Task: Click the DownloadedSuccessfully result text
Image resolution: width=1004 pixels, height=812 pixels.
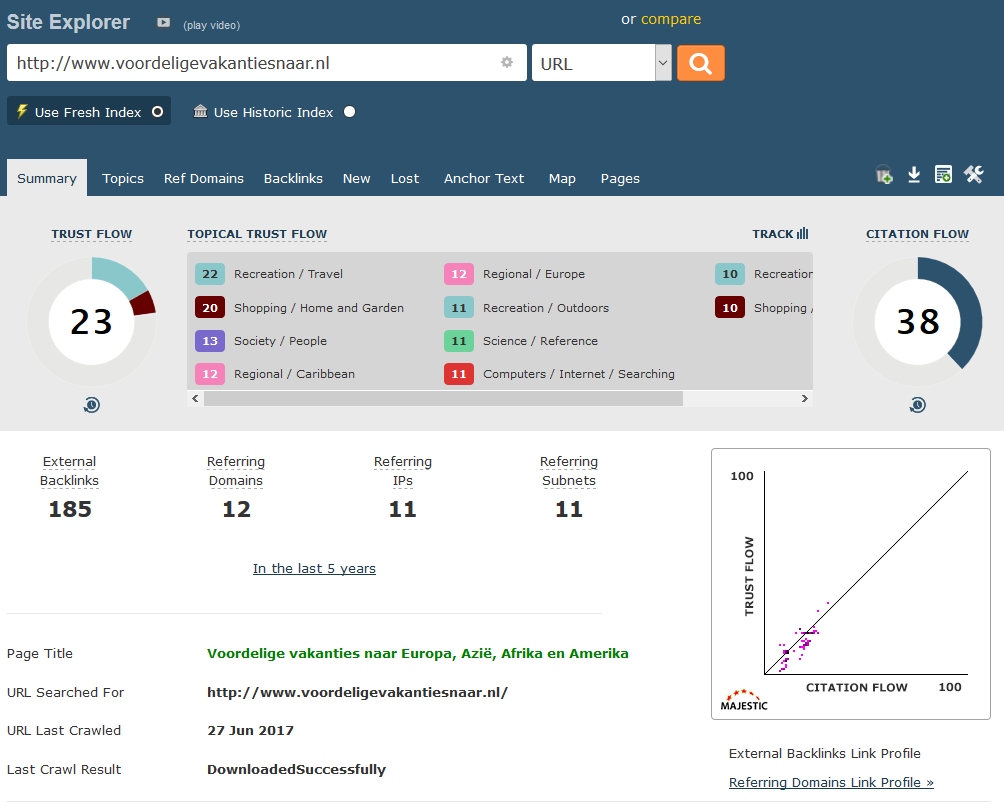Action: click(x=296, y=769)
